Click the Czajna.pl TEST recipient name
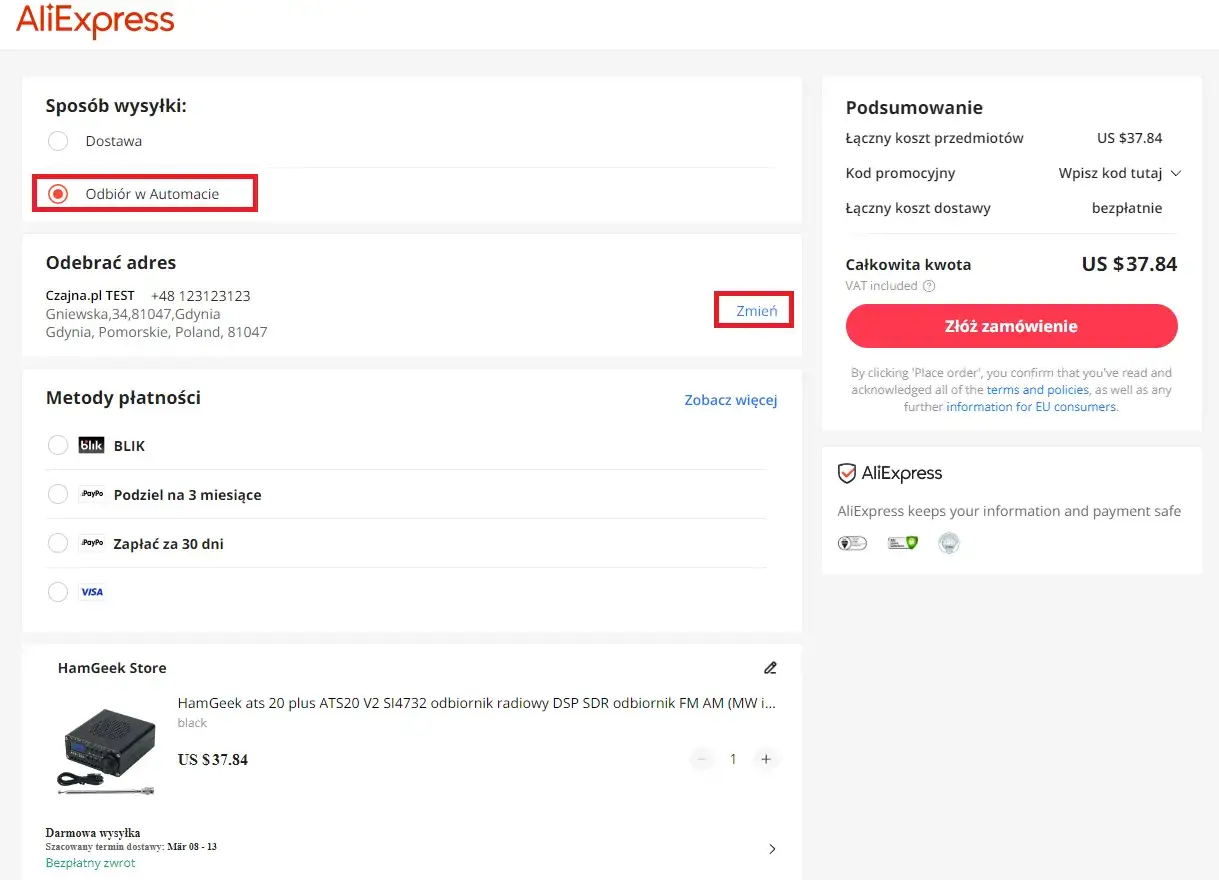This screenshot has height=880, width=1219. point(90,296)
